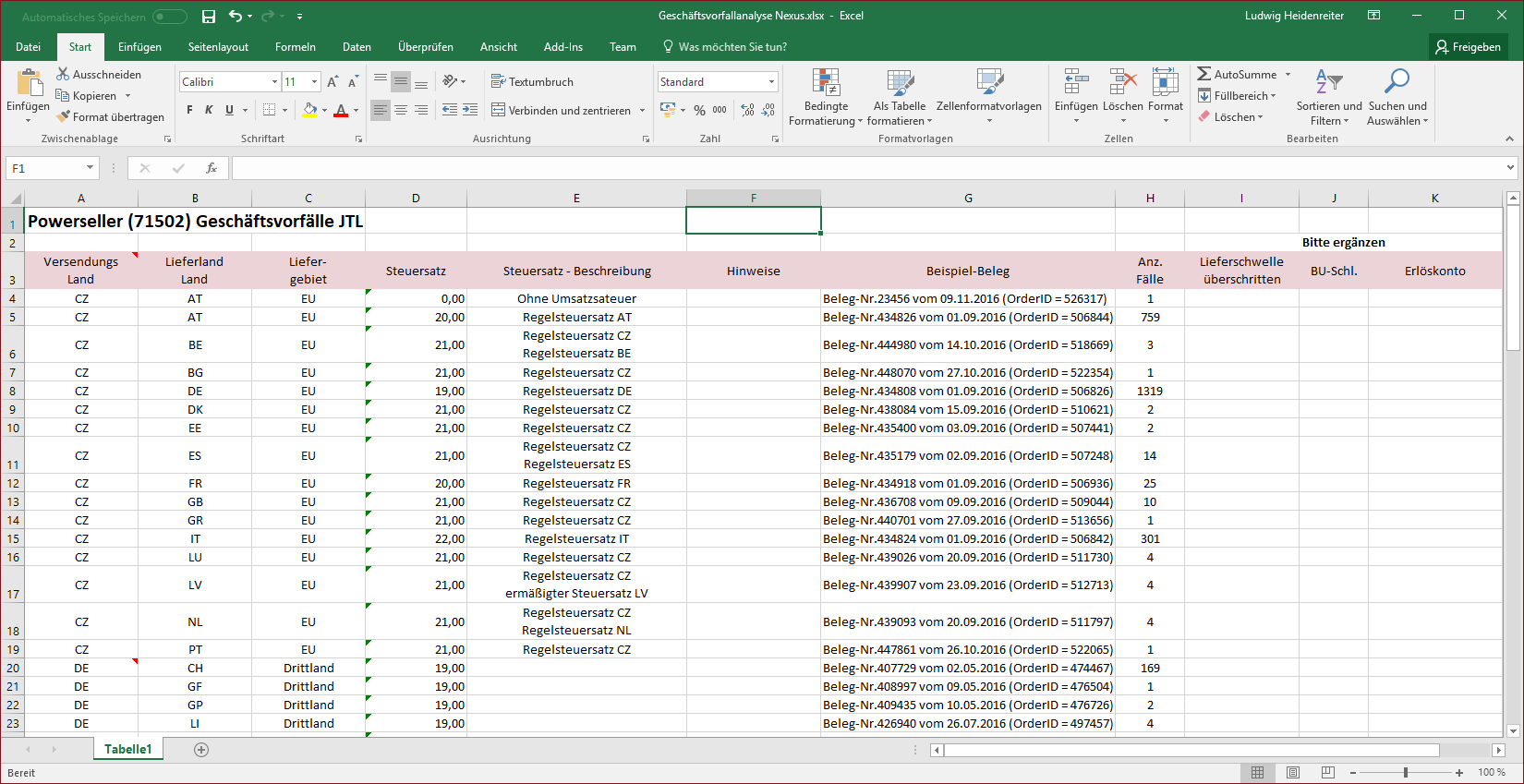The image size is (1524, 784).
Task: Apply thousands separator 000 icon
Action: (720, 110)
